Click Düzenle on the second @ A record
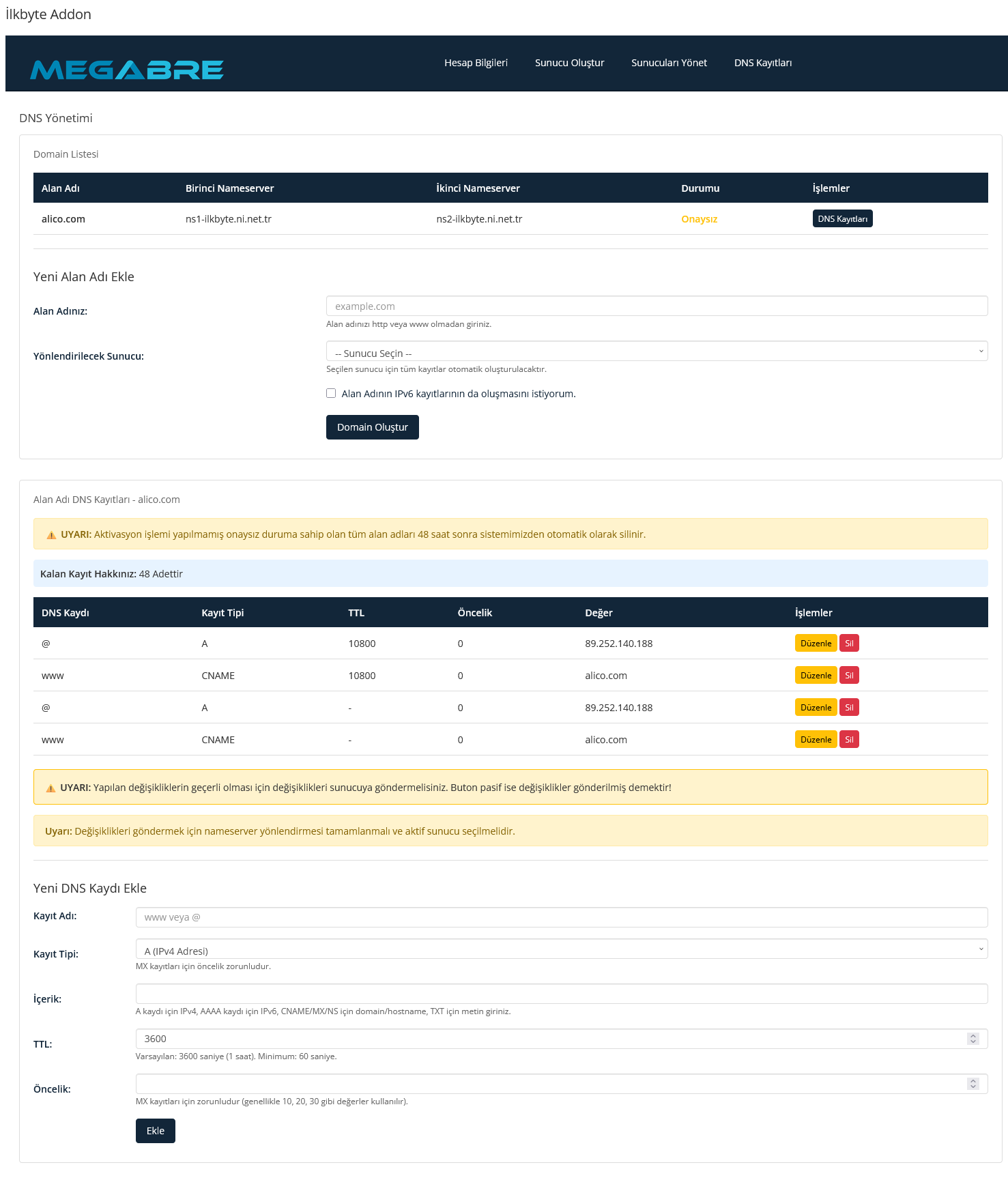Screen dimensions: 1008x1180 tap(816, 708)
